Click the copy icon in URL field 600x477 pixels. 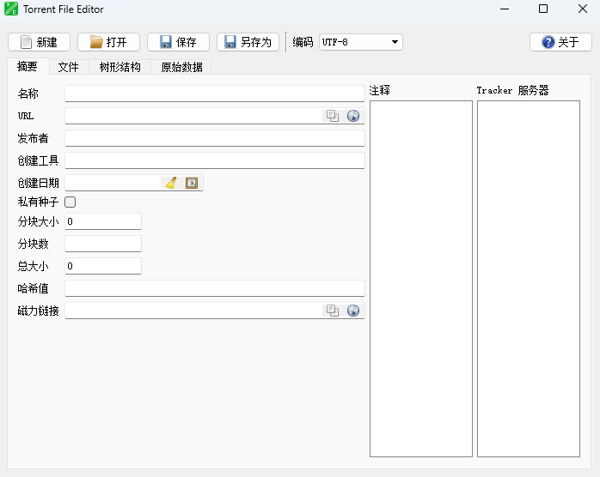[332, 116]
